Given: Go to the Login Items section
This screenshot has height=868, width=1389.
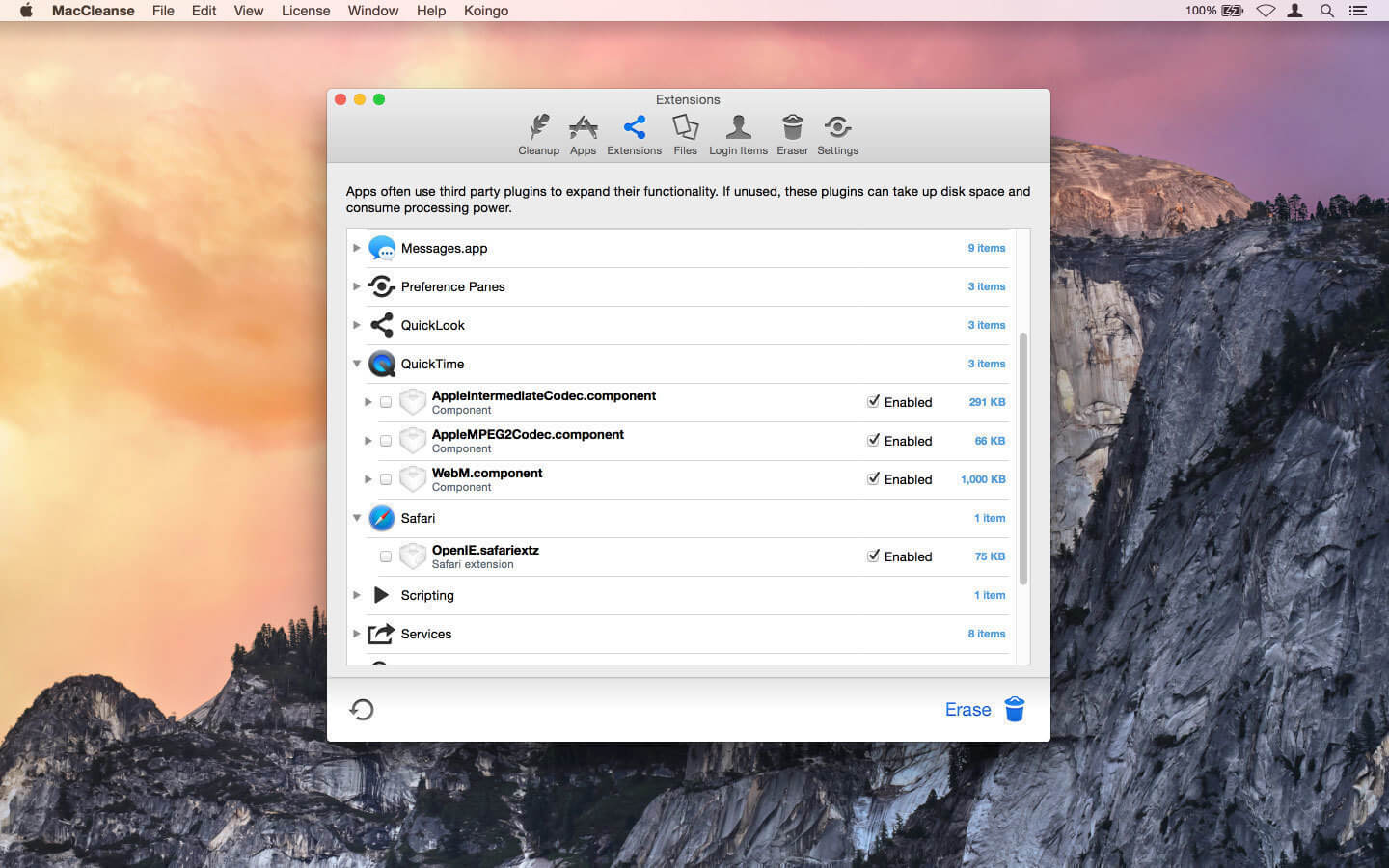Looking at the screenshot, I should tap(738, 135).
